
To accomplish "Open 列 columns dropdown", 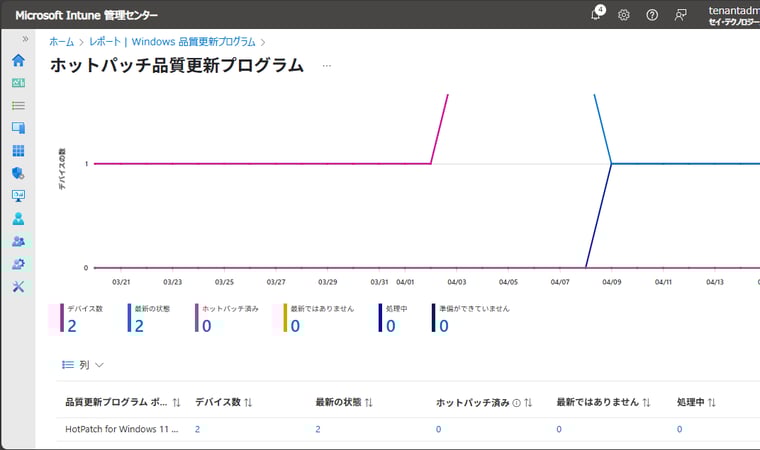I will click(83, 365).
